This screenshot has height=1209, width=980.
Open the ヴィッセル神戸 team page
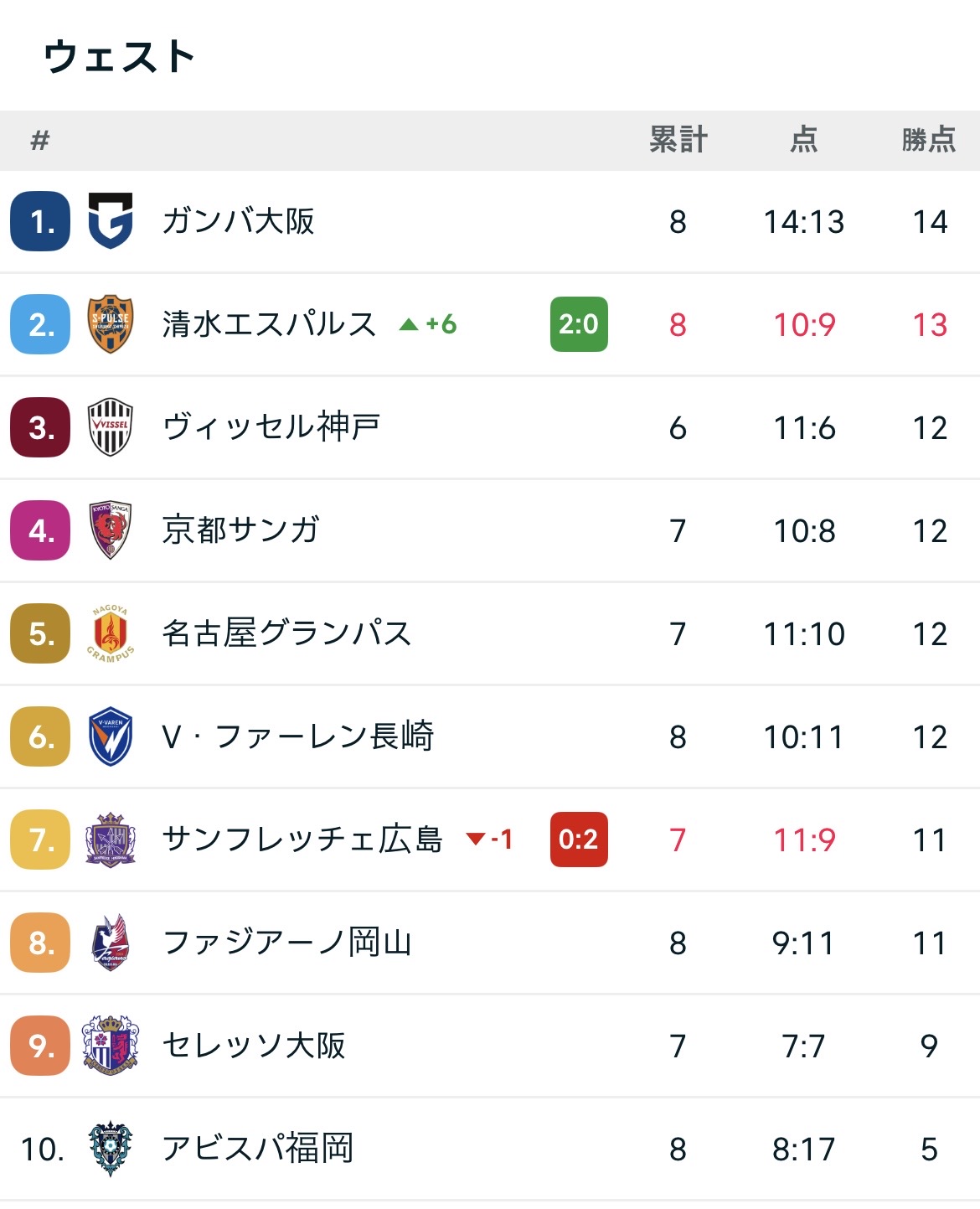[x=271, y=427]
